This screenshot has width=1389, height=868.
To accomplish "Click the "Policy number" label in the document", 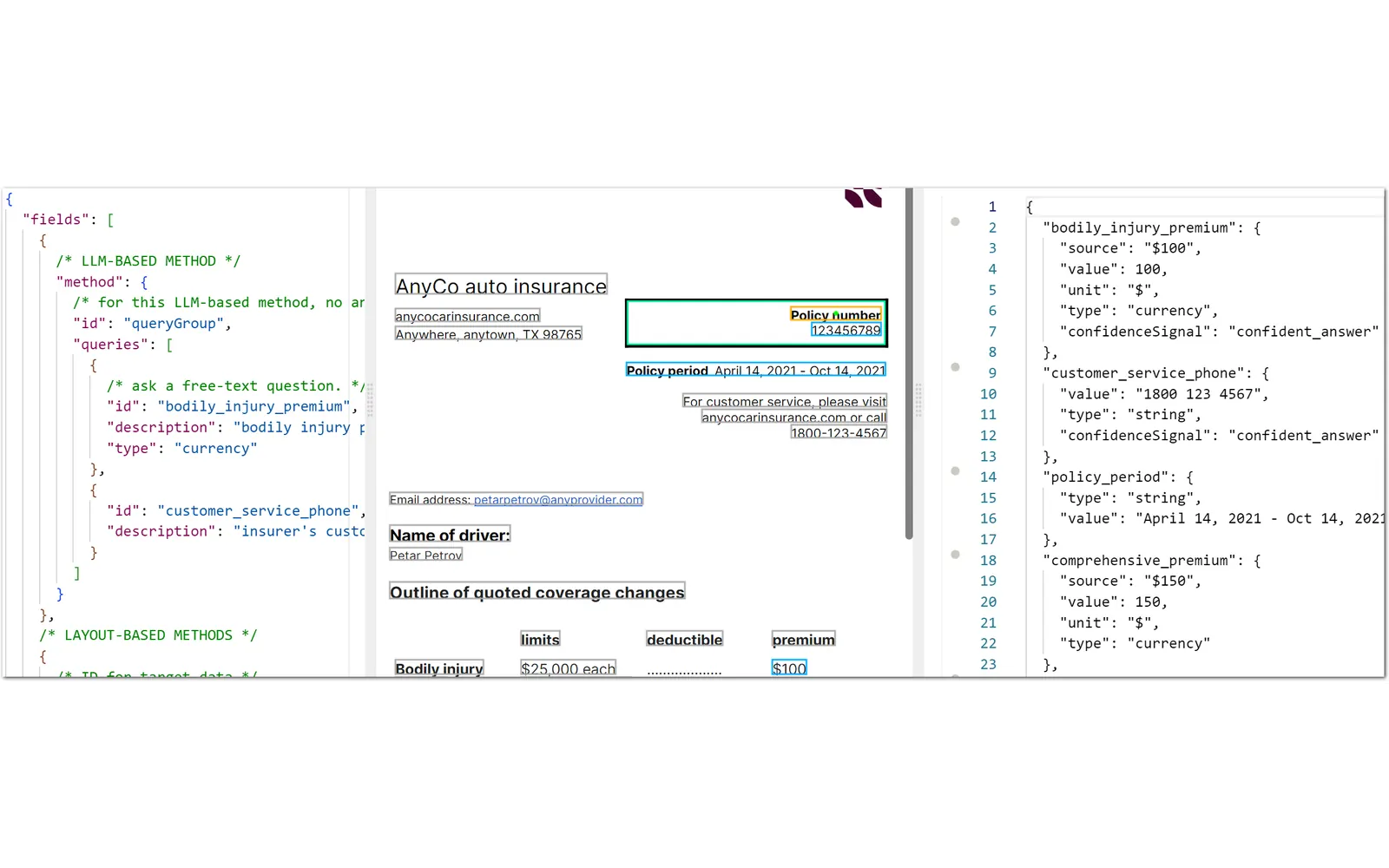I will pos(835,315).
